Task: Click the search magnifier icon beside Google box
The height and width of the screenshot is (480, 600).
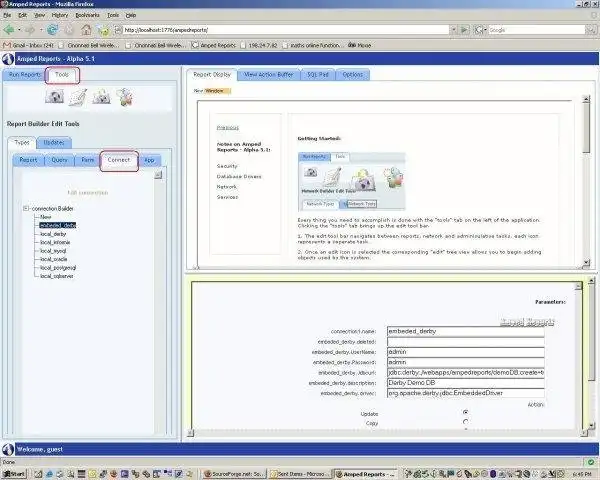Action: (x=591, y=29)
